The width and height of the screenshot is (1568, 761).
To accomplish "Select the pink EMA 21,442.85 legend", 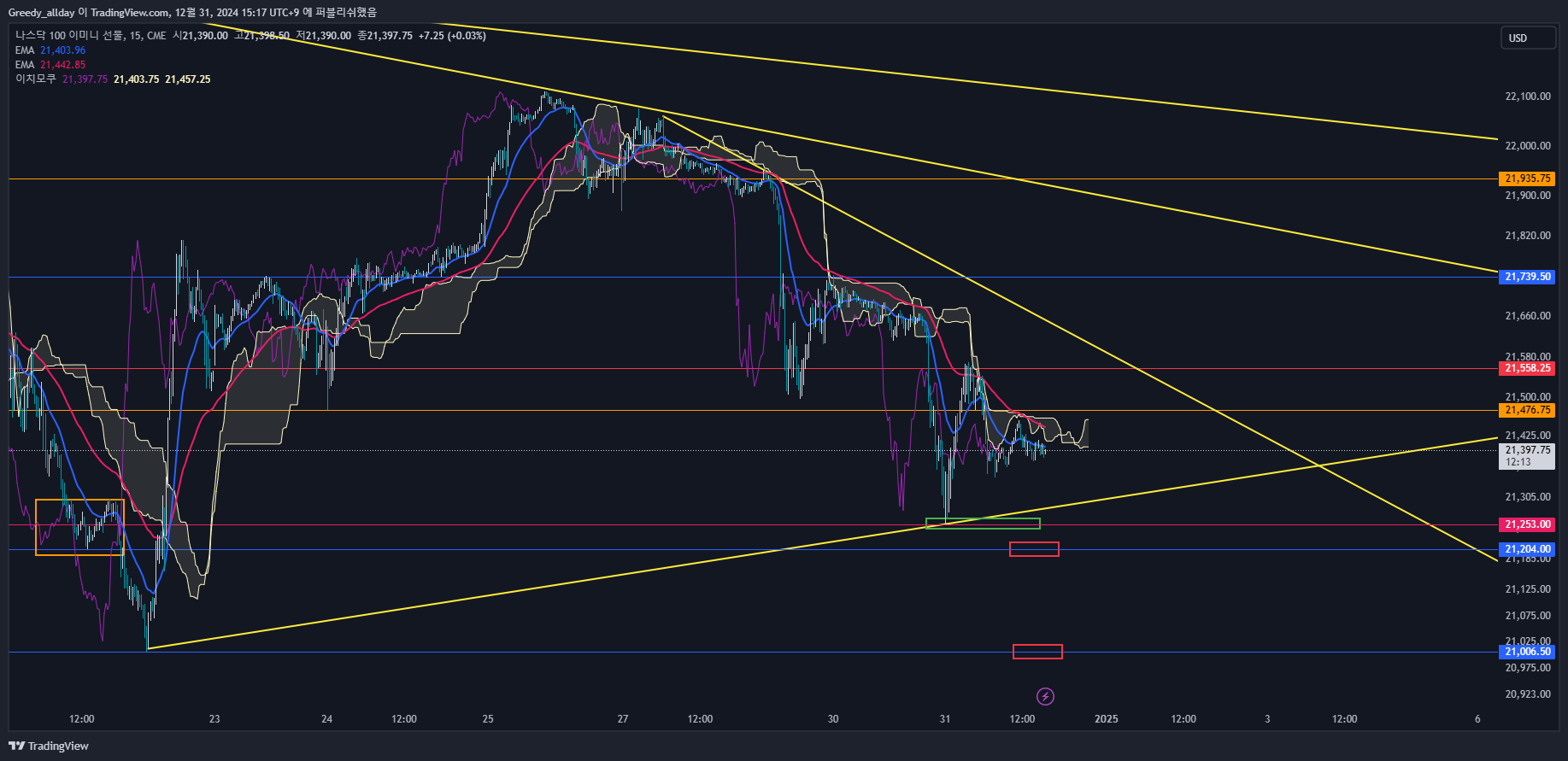I will pyautogui.click(x=50, y=65).
